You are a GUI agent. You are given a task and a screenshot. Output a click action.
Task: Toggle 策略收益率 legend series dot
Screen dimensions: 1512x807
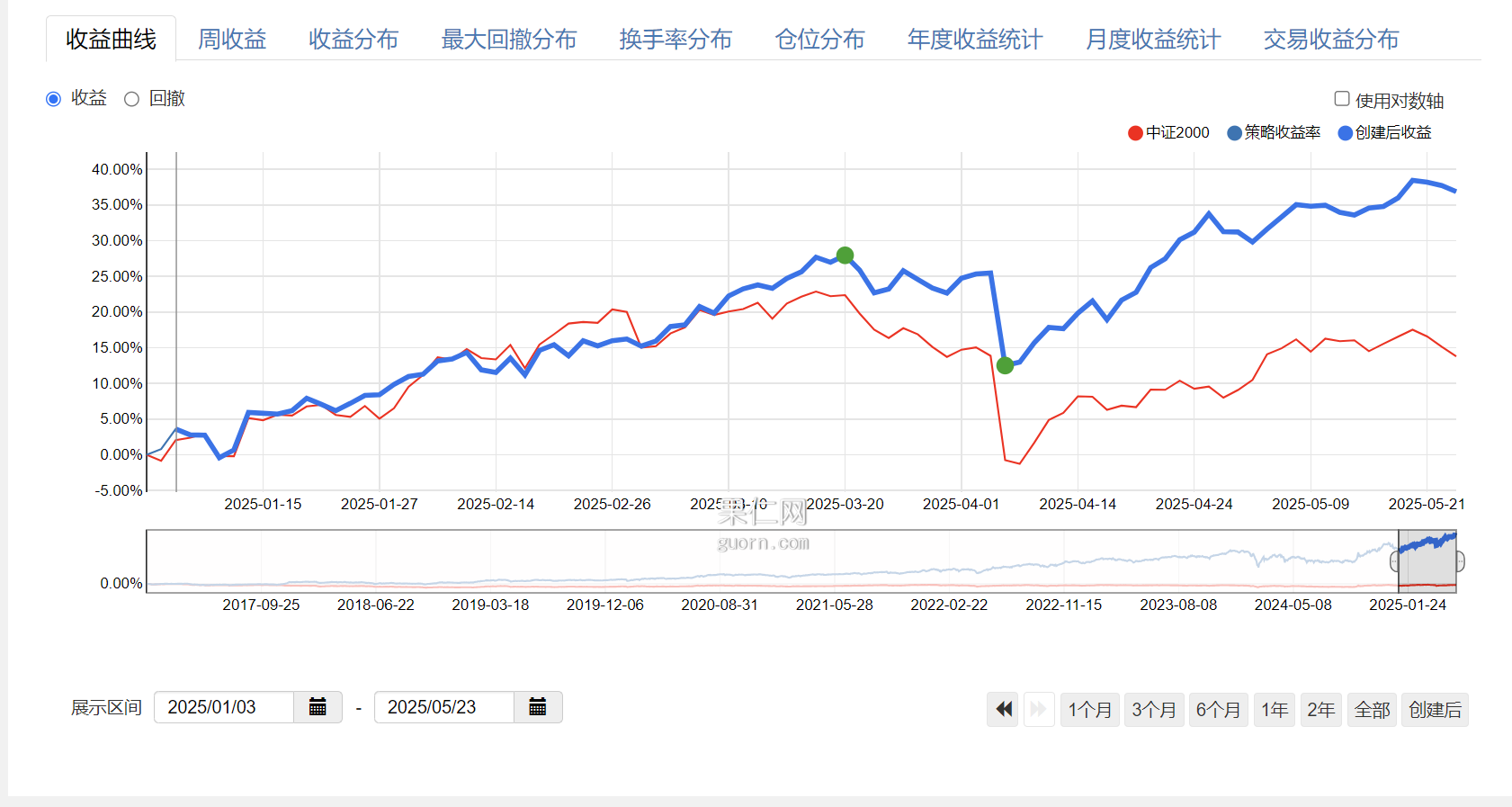coord(1234,133)
